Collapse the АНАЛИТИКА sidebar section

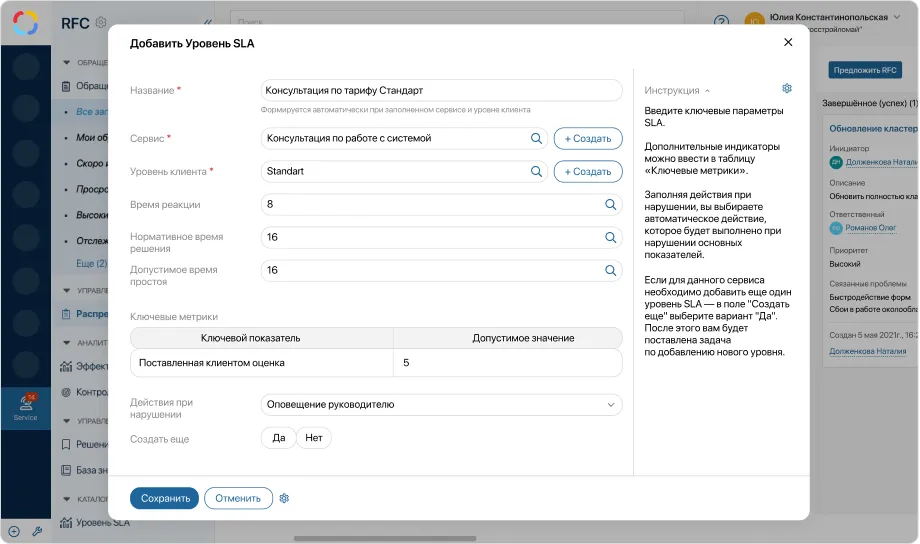66,342
